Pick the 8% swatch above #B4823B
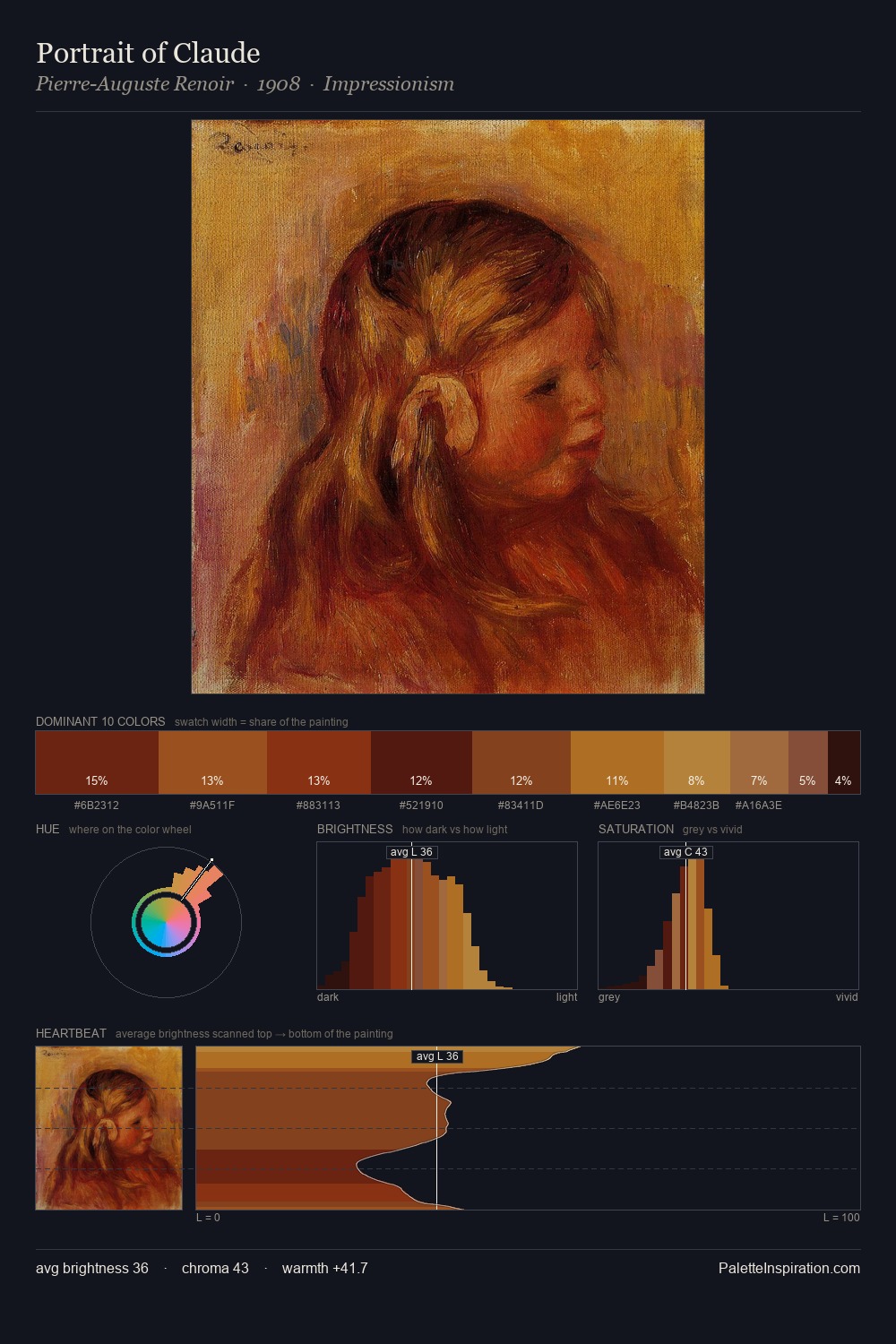Viewport: 896px width, 1344px height. click(x=697, y=762)
